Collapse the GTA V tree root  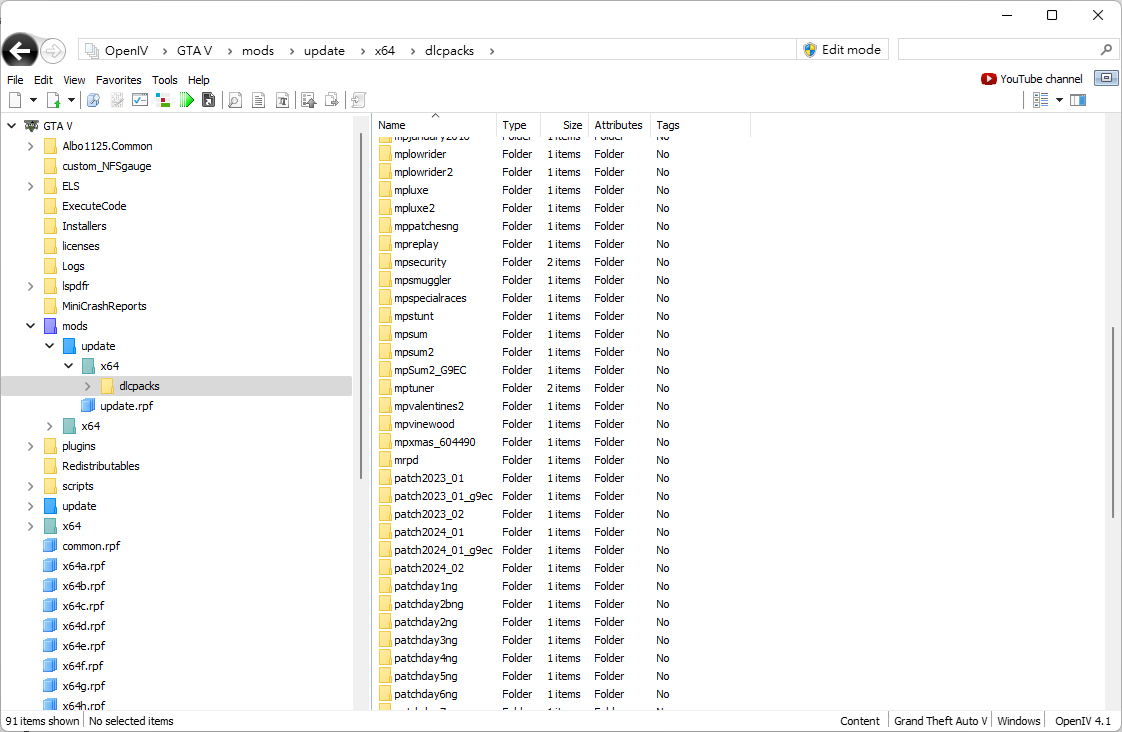click(11, 126)
